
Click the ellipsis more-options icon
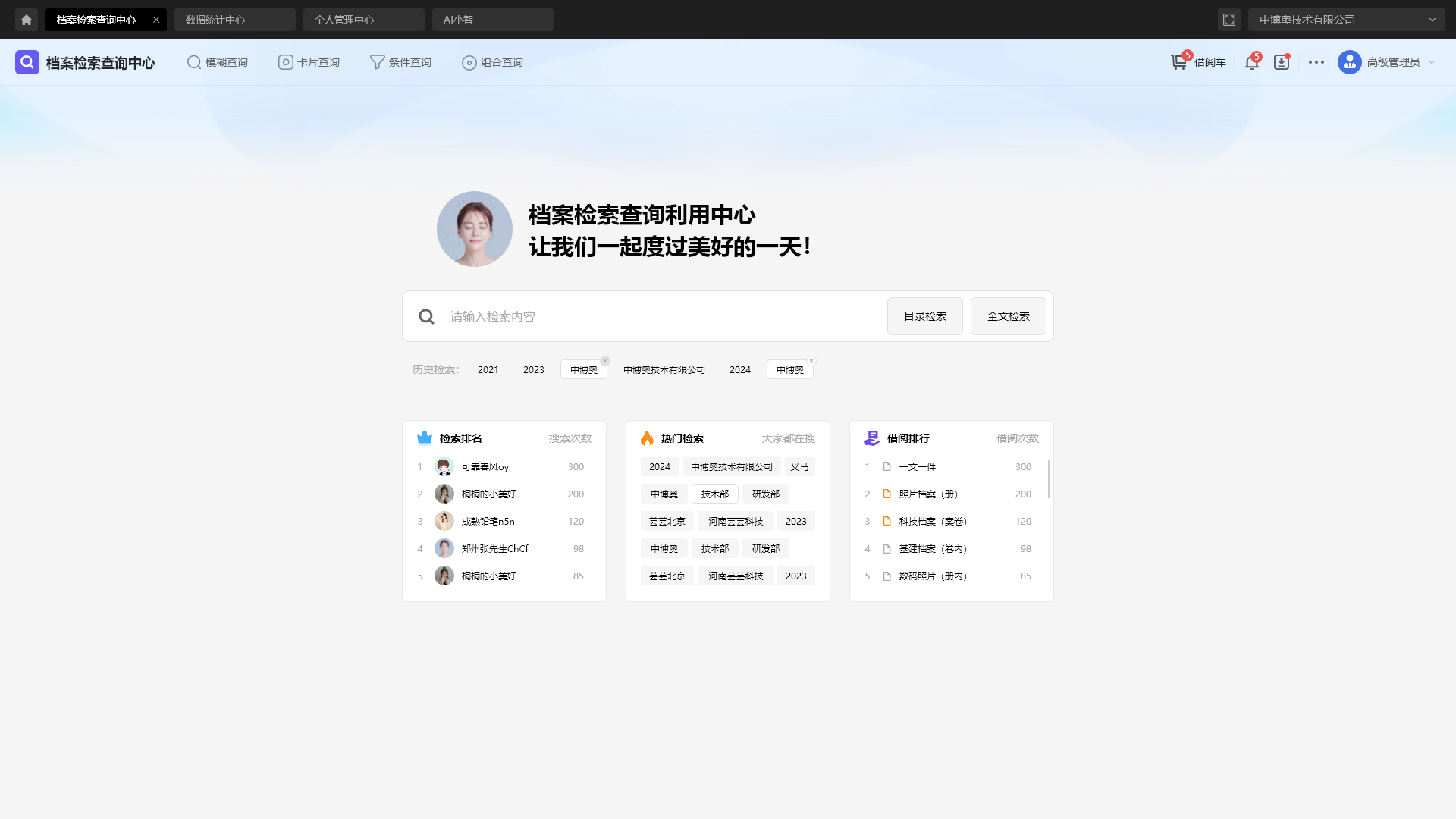1316,62
